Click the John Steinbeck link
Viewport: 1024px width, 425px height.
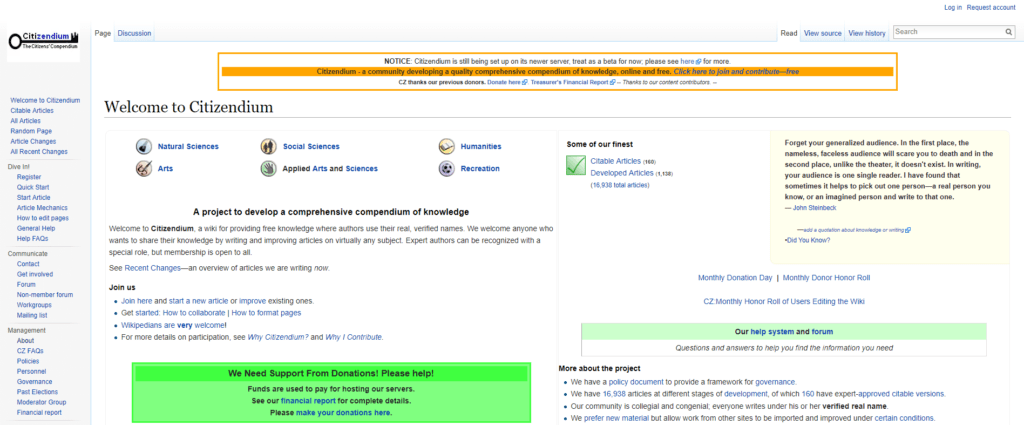coord(814,208)
